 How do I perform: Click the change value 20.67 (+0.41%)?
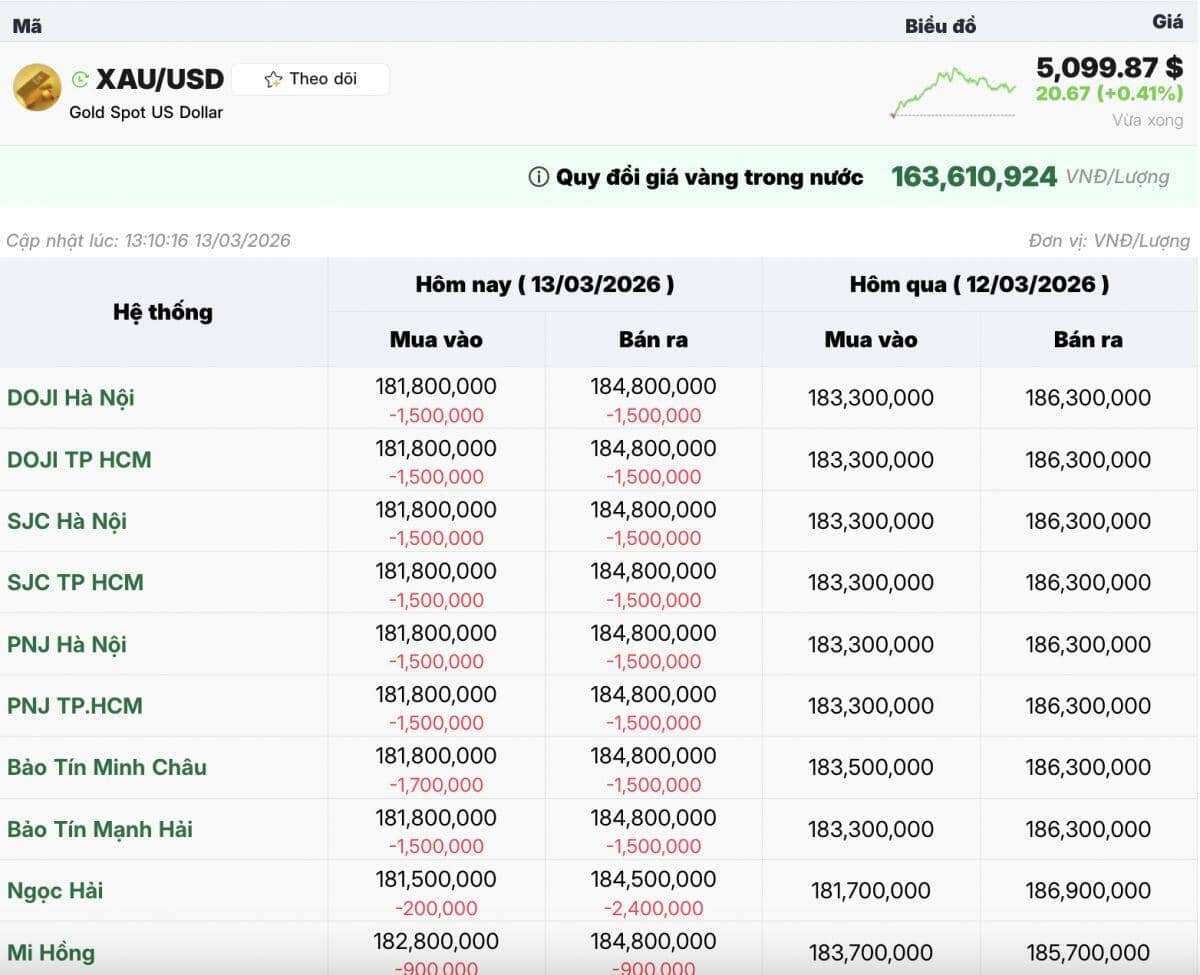(x=1109, y=94)
